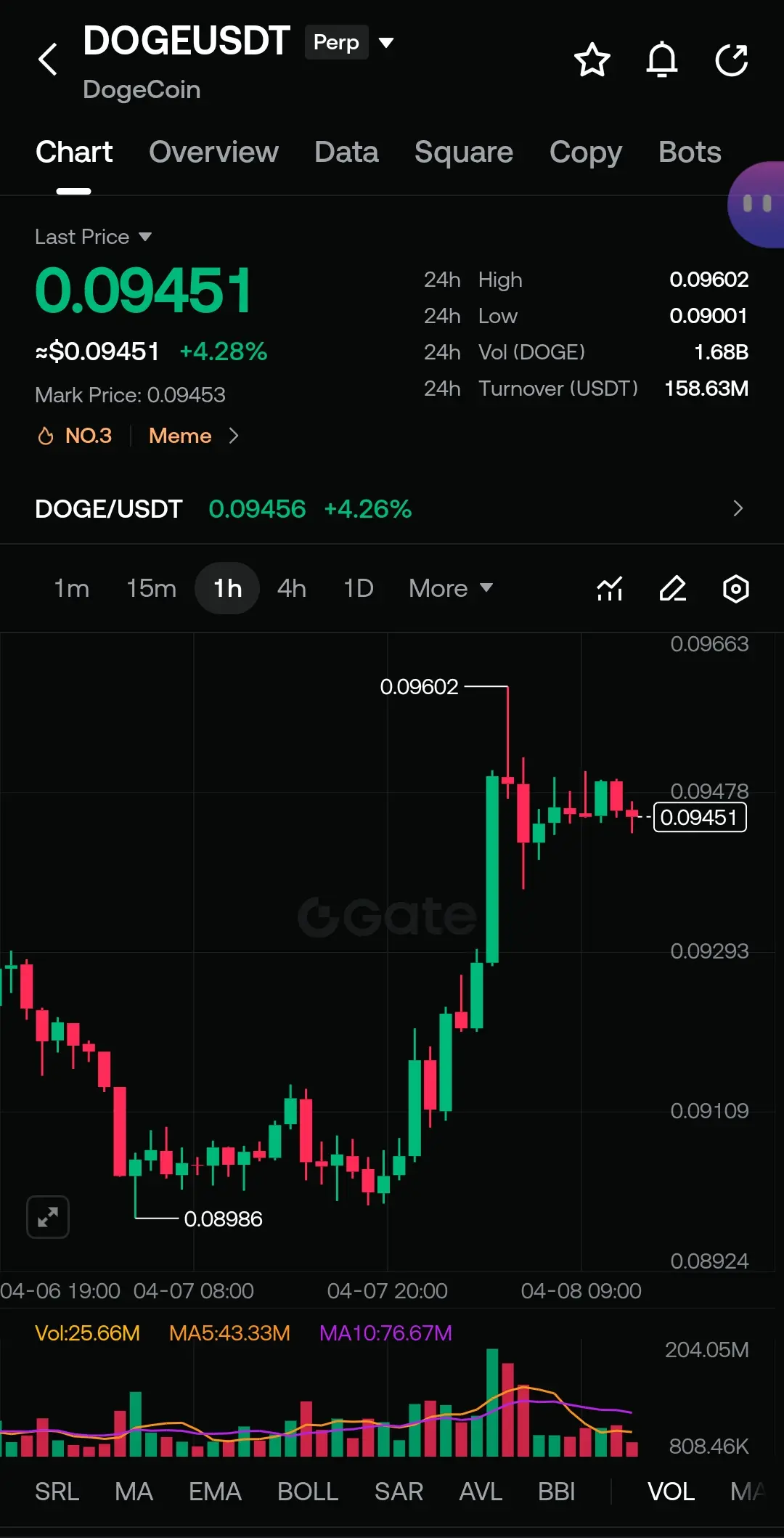
Task: Tap the purple floating assistant bubble
Action: click(756, 205)
